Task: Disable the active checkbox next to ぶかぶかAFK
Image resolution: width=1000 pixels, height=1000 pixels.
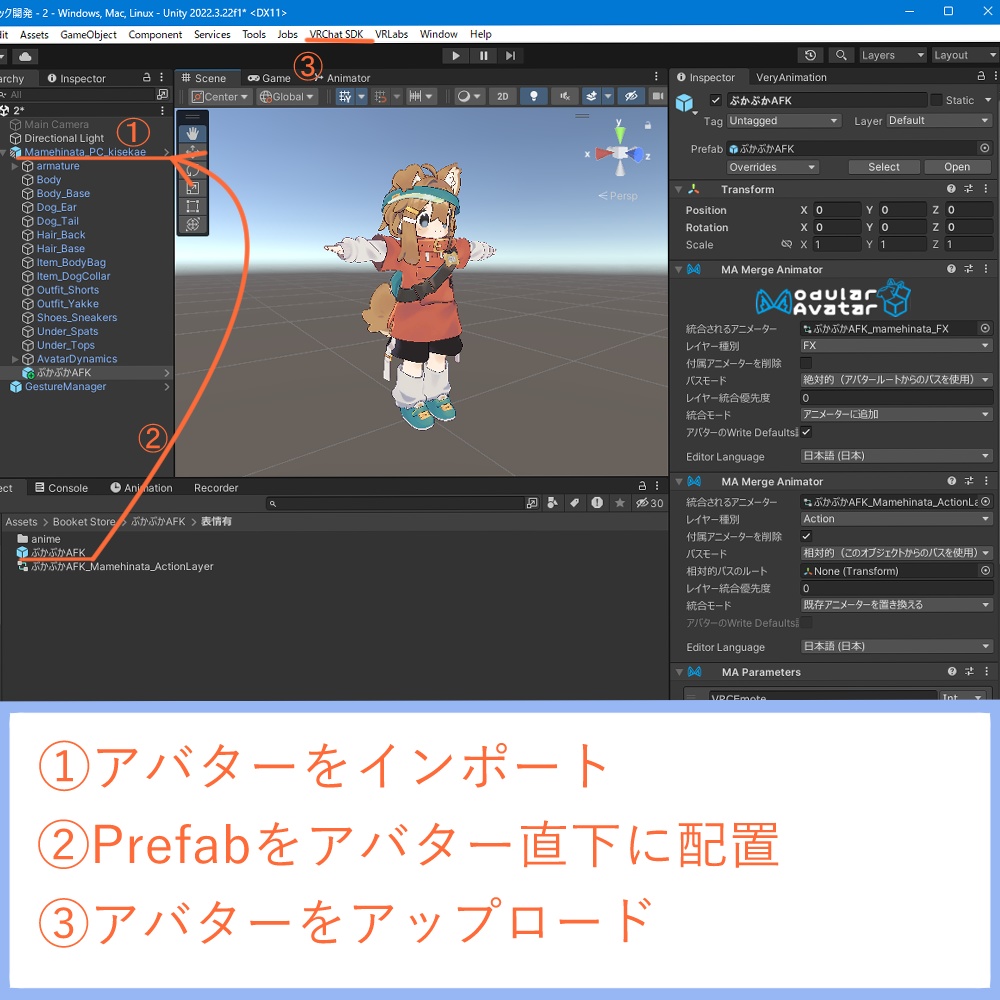Action: (x=717, y=100)
